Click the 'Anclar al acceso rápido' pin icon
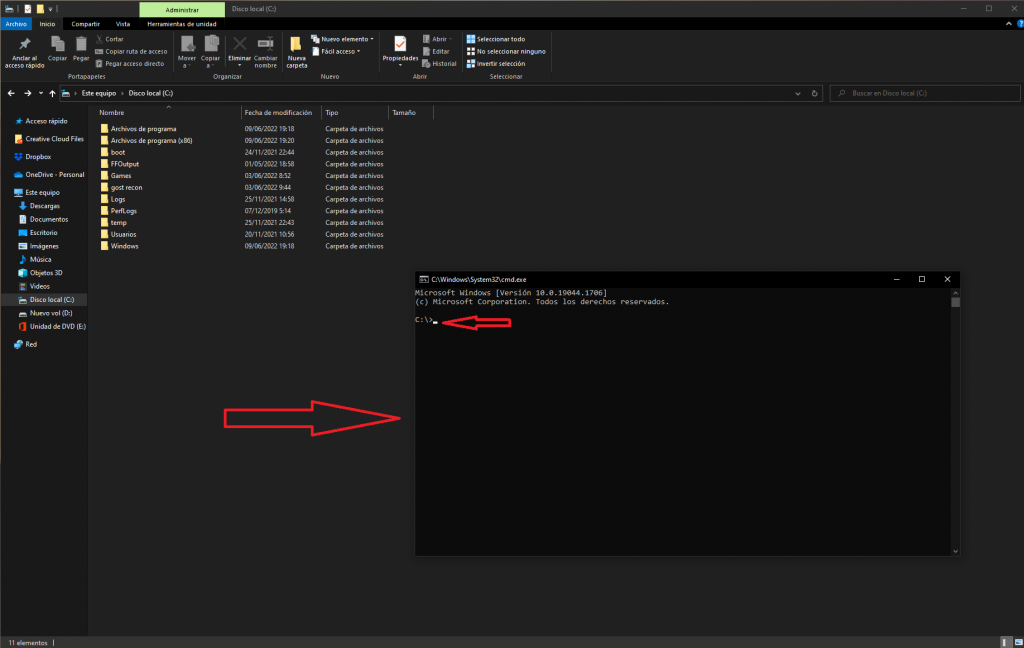This screenshot has height=648, width=1024. (24, 45)
